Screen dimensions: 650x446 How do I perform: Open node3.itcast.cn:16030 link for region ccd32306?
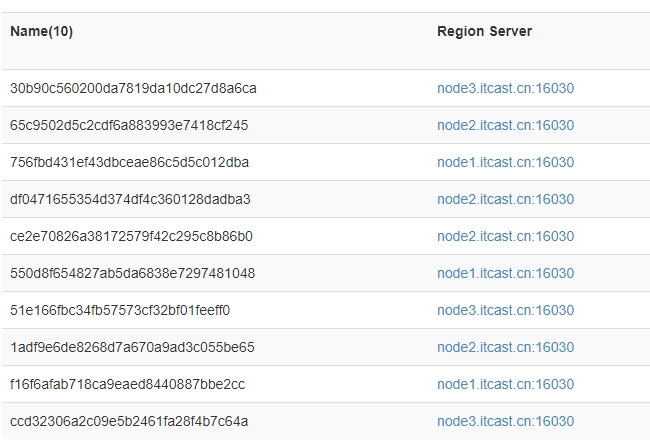pyautogui.click(x=505, y=421)
